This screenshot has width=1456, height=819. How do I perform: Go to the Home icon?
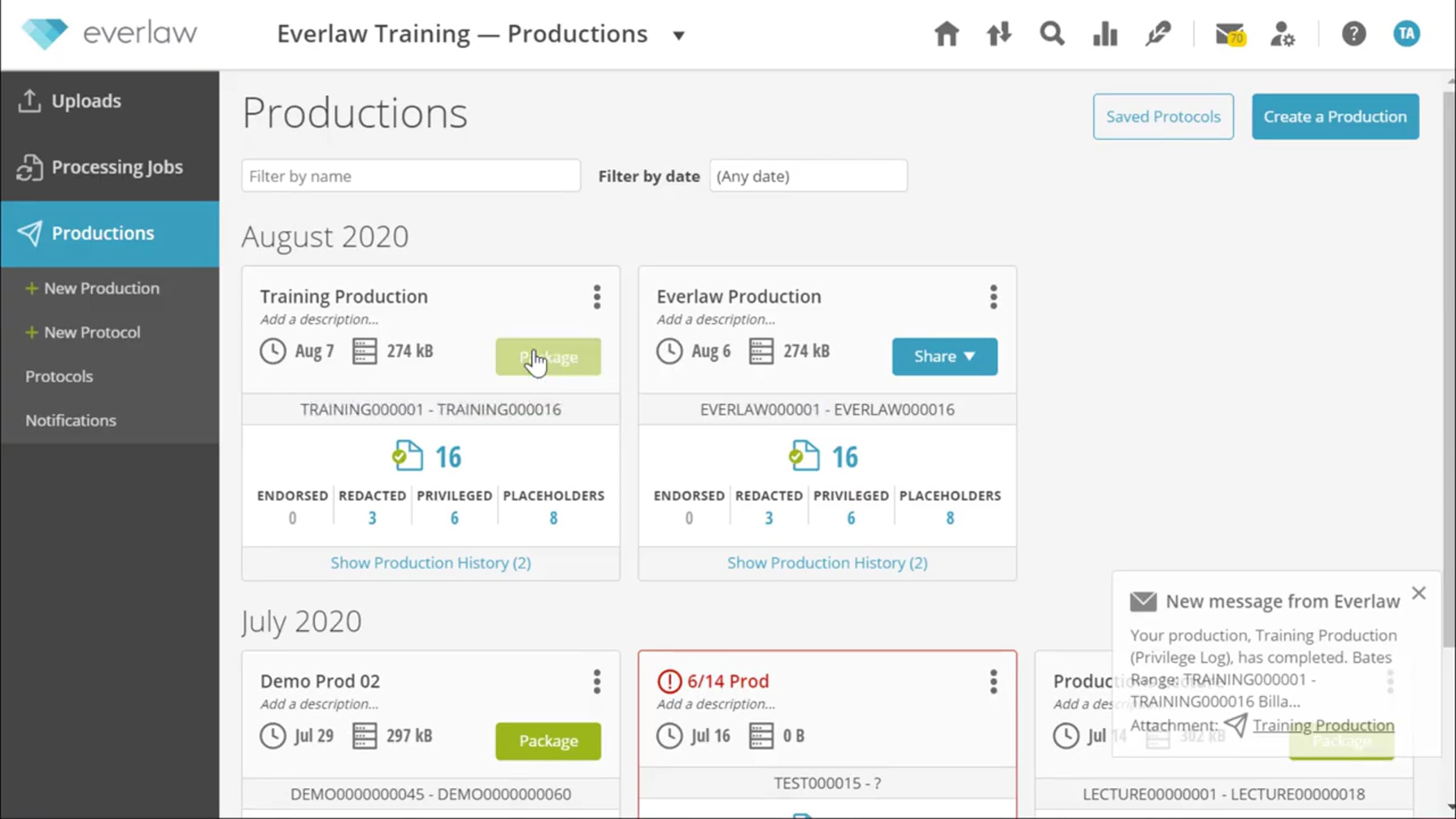point(946,34)
